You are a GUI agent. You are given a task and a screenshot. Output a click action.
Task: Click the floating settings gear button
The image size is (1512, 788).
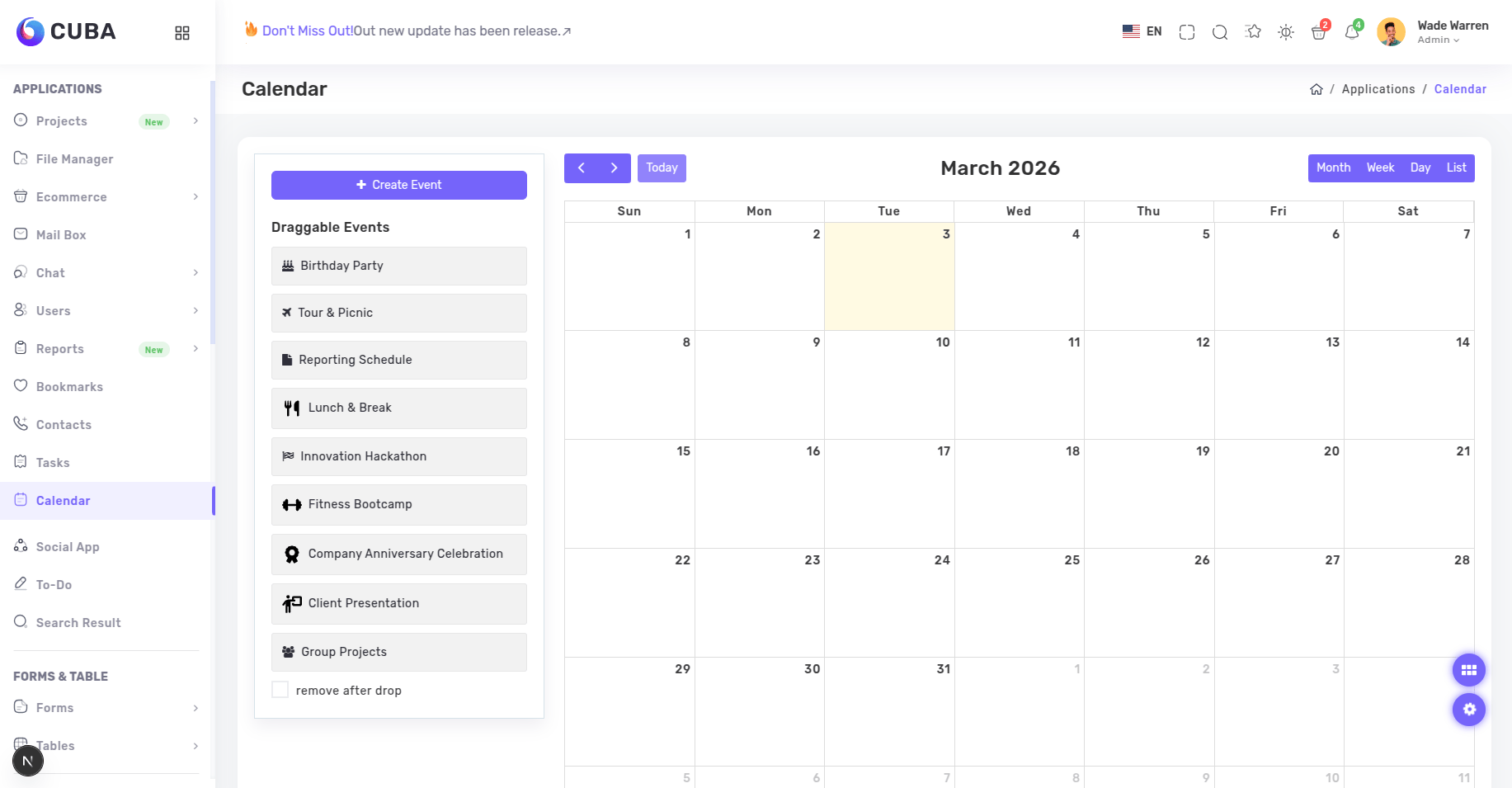tap(1468, 710)
